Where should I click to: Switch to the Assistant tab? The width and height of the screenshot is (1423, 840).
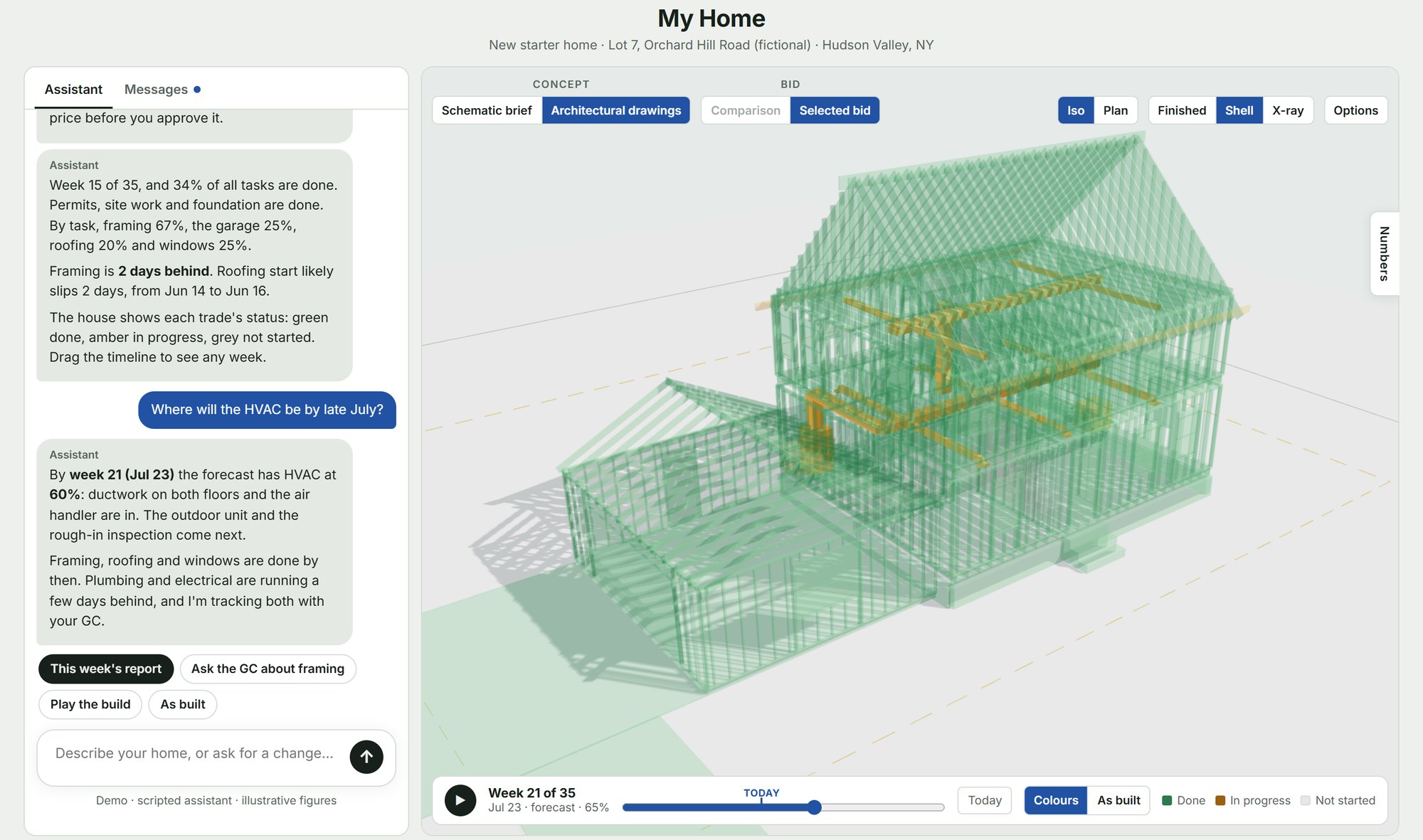(x=73, y=90)
